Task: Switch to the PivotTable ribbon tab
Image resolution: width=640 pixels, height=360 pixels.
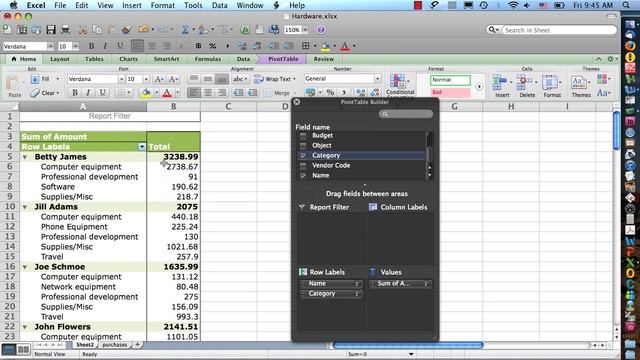Action: (x=283, y=59)
